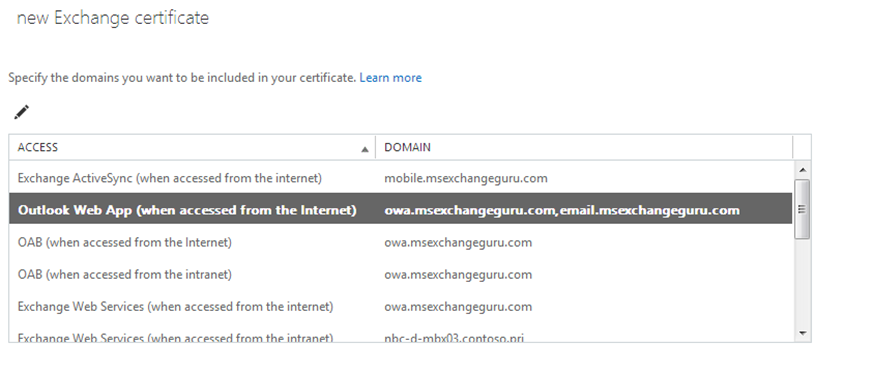This screenshot has width=873, height=374.
Task: Click the scrollbar track below the thumb
Action: point(802,283)
